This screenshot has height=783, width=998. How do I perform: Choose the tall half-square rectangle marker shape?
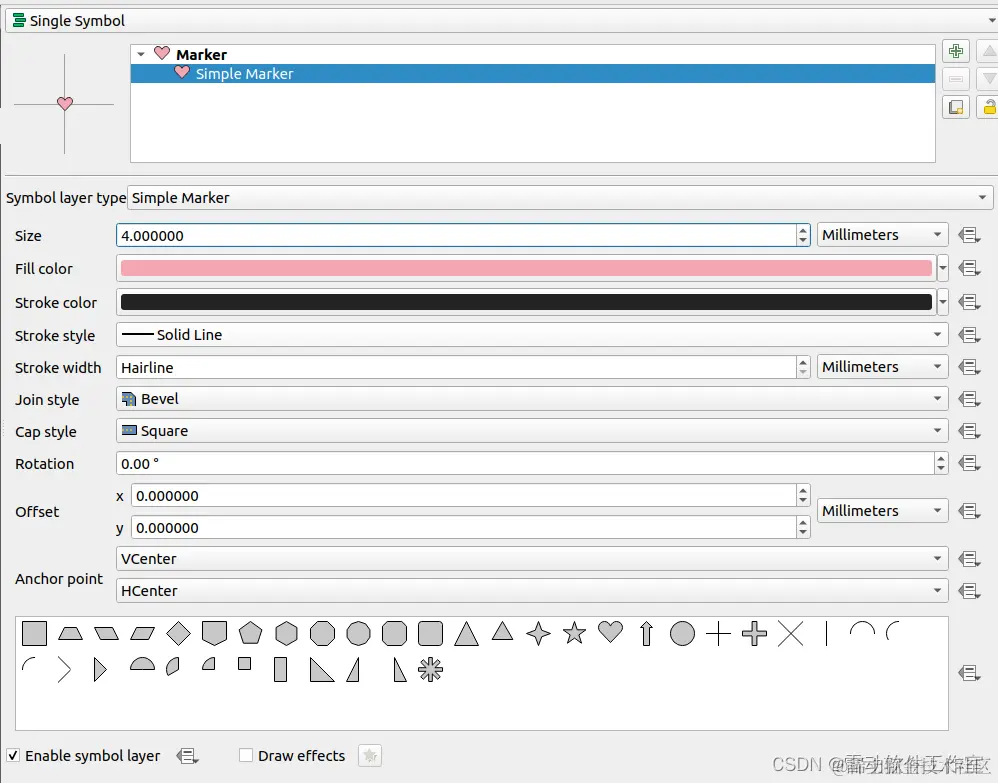tap(280, 669)
